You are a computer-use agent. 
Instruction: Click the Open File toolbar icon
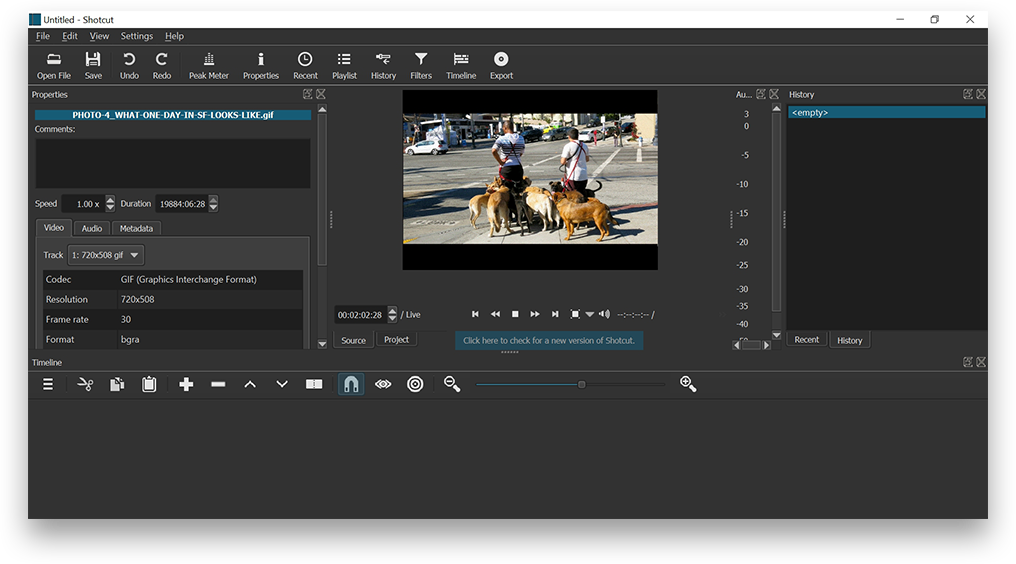tap(54, 66)
